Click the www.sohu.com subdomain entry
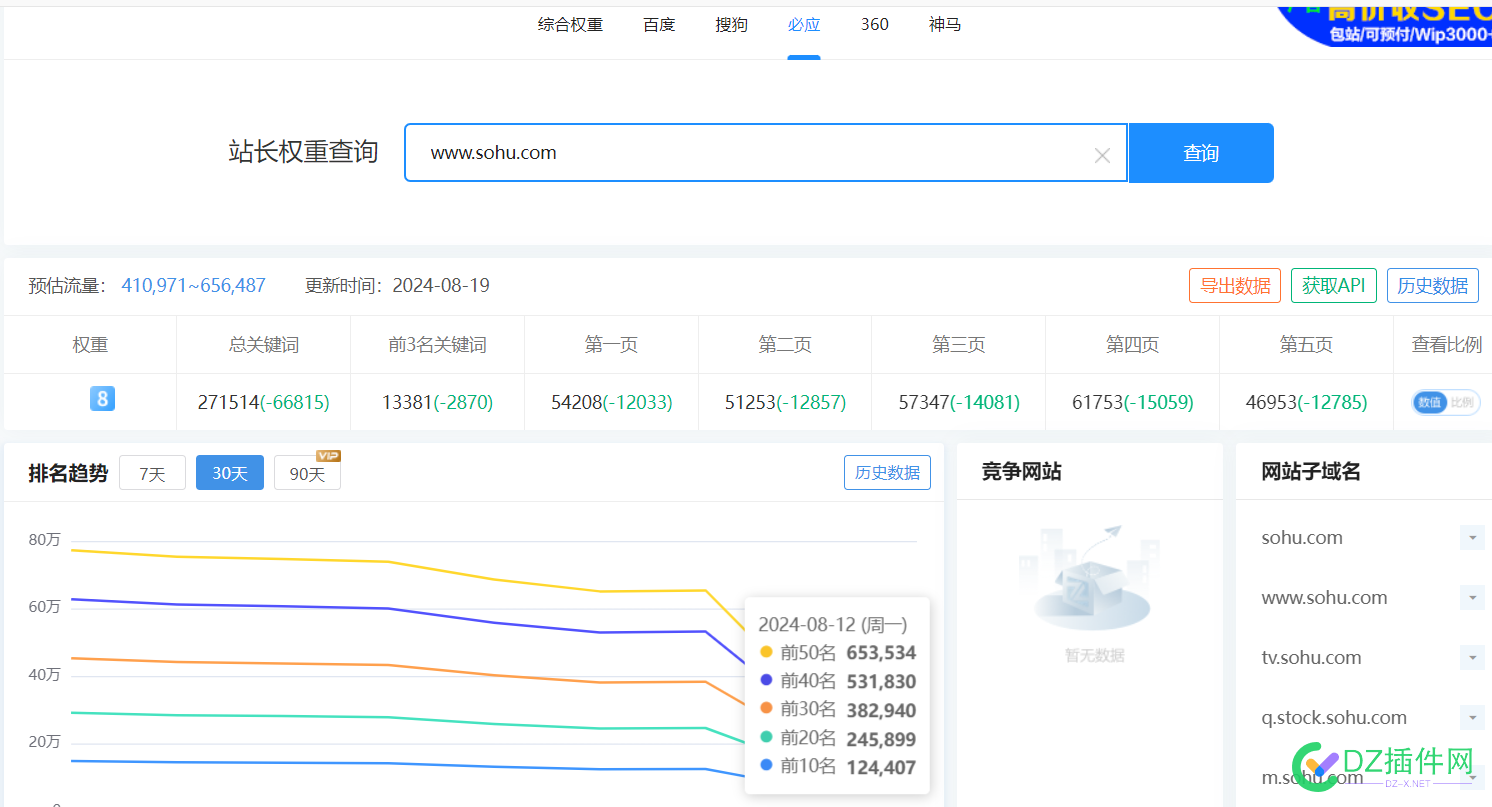 tap(1324, 598)
